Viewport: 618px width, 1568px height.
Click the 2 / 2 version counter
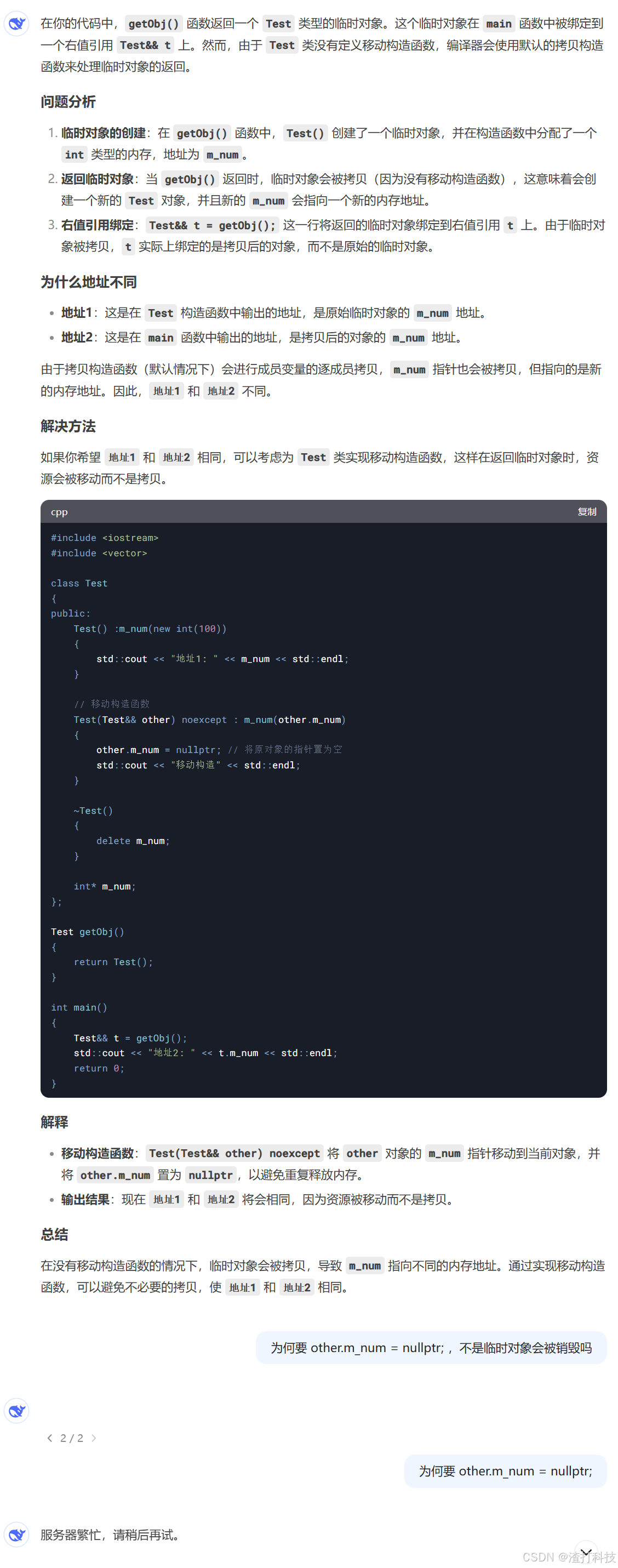click(x=72, y=1438)
